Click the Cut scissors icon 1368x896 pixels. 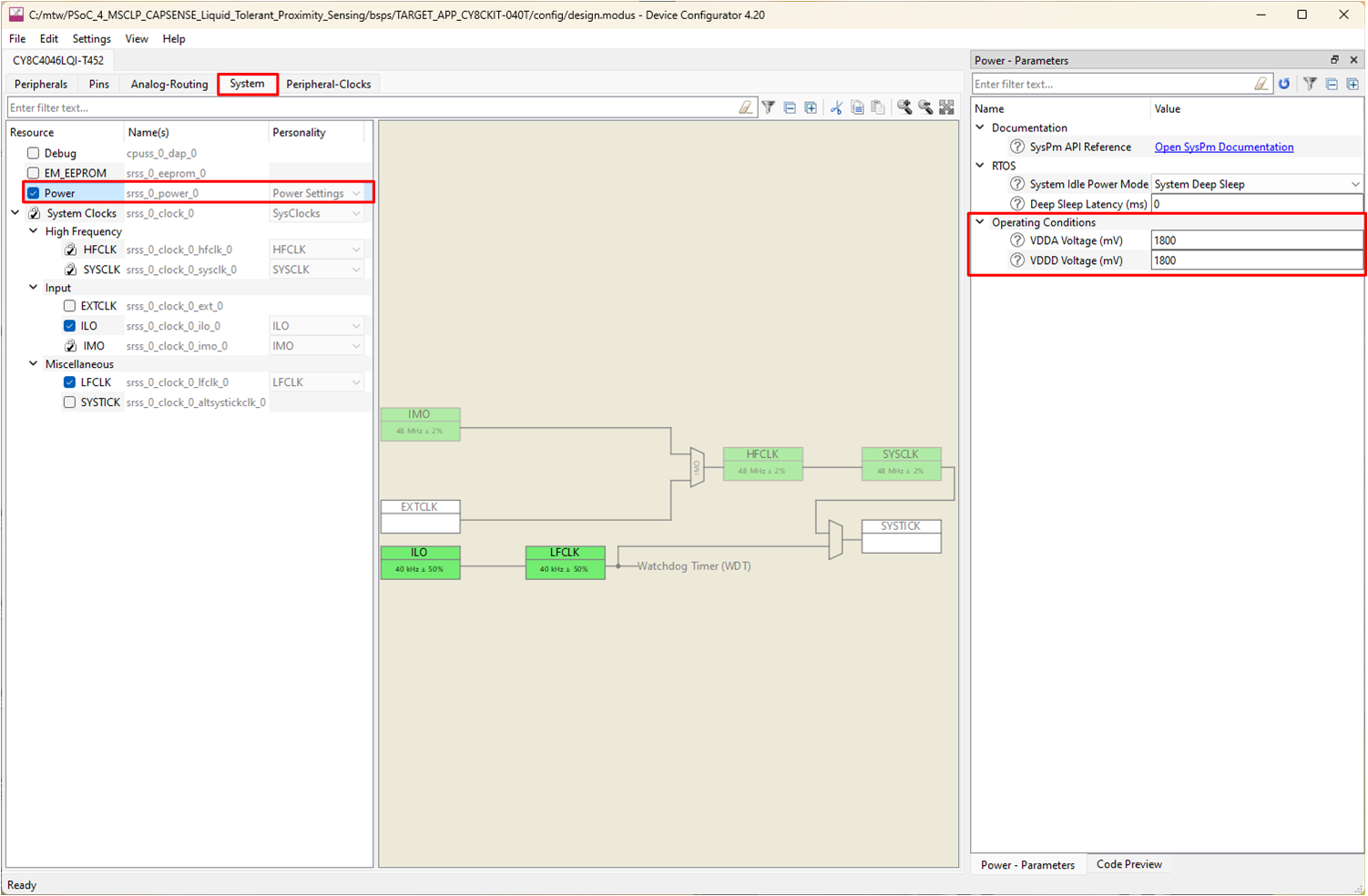point(836,107)
